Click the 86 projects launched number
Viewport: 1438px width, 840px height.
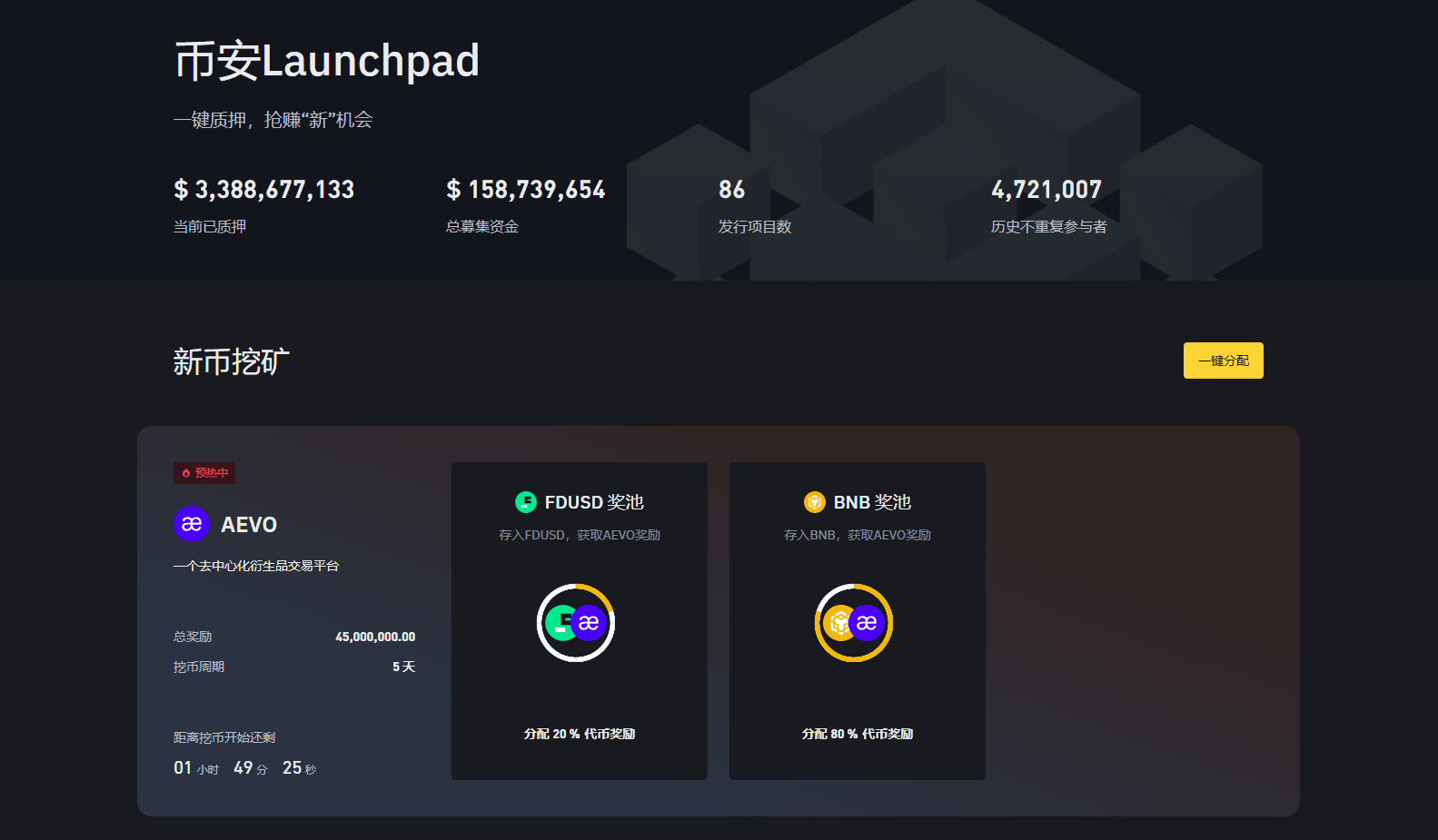point(732,190)
